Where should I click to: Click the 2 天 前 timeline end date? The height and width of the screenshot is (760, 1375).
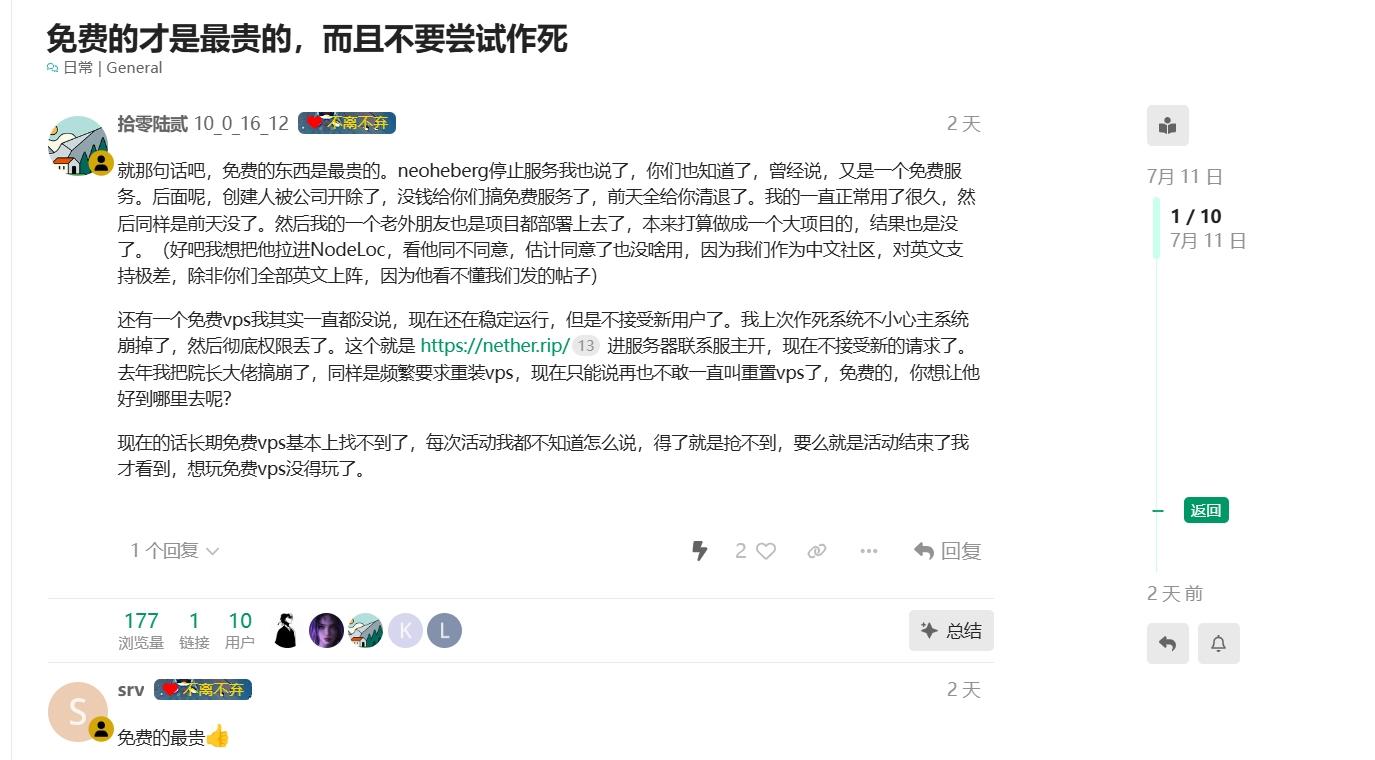point(1175,594)
